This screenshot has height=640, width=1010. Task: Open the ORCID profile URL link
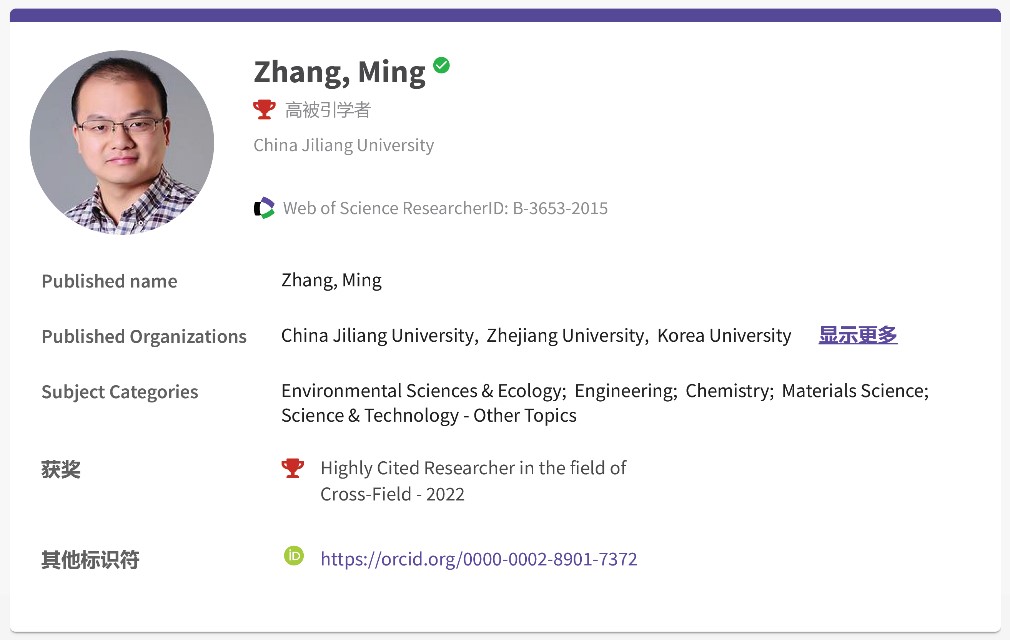(478, 559)
